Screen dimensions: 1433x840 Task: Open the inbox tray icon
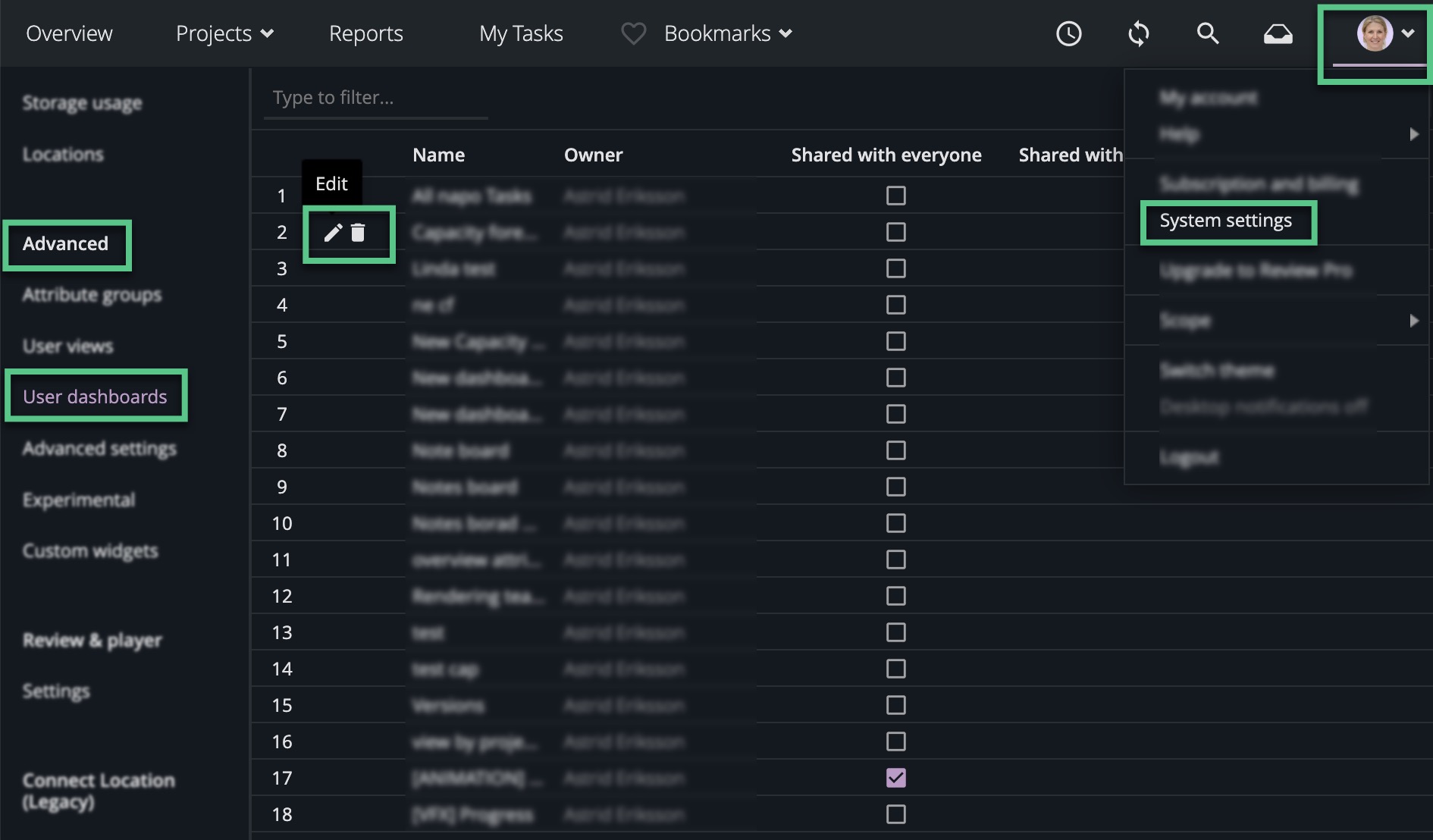1278,33
